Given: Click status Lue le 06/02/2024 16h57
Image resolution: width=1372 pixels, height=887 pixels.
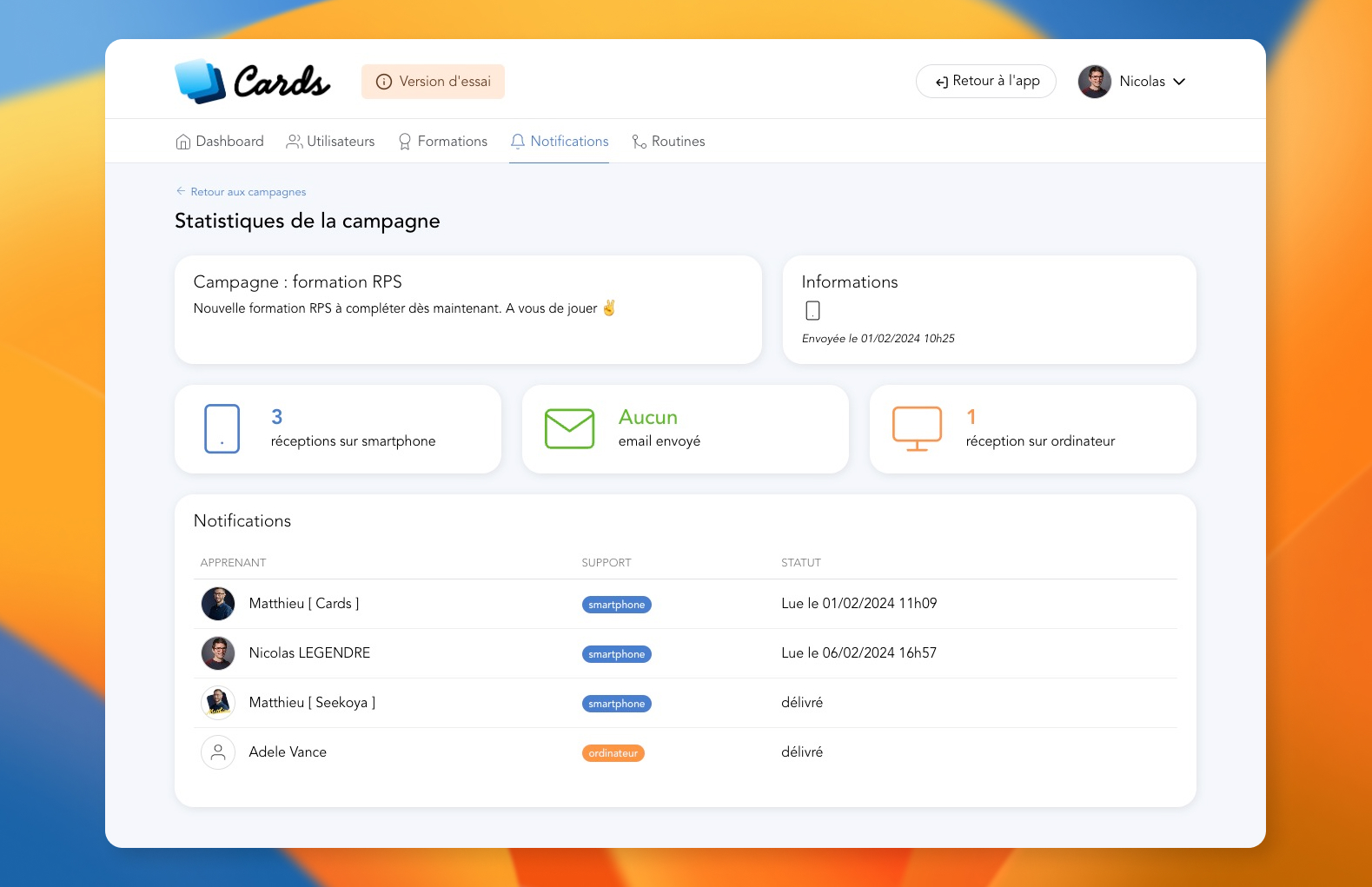Looking at the screenshot, I should [x=859, y=653].
